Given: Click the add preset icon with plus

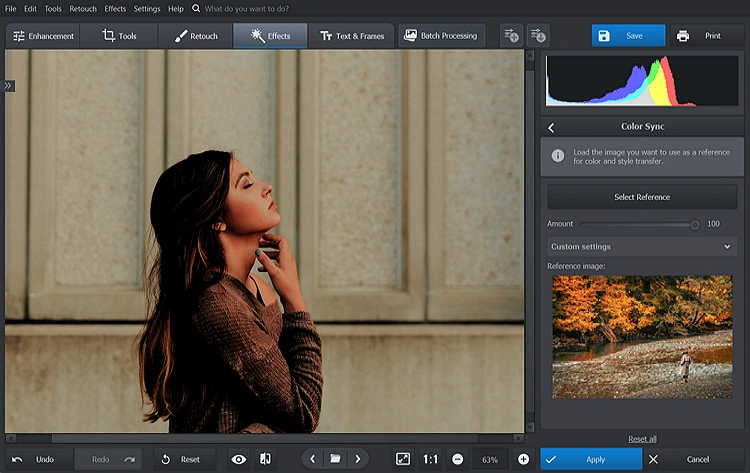Looking at the screenshot, I should [511, 35].
